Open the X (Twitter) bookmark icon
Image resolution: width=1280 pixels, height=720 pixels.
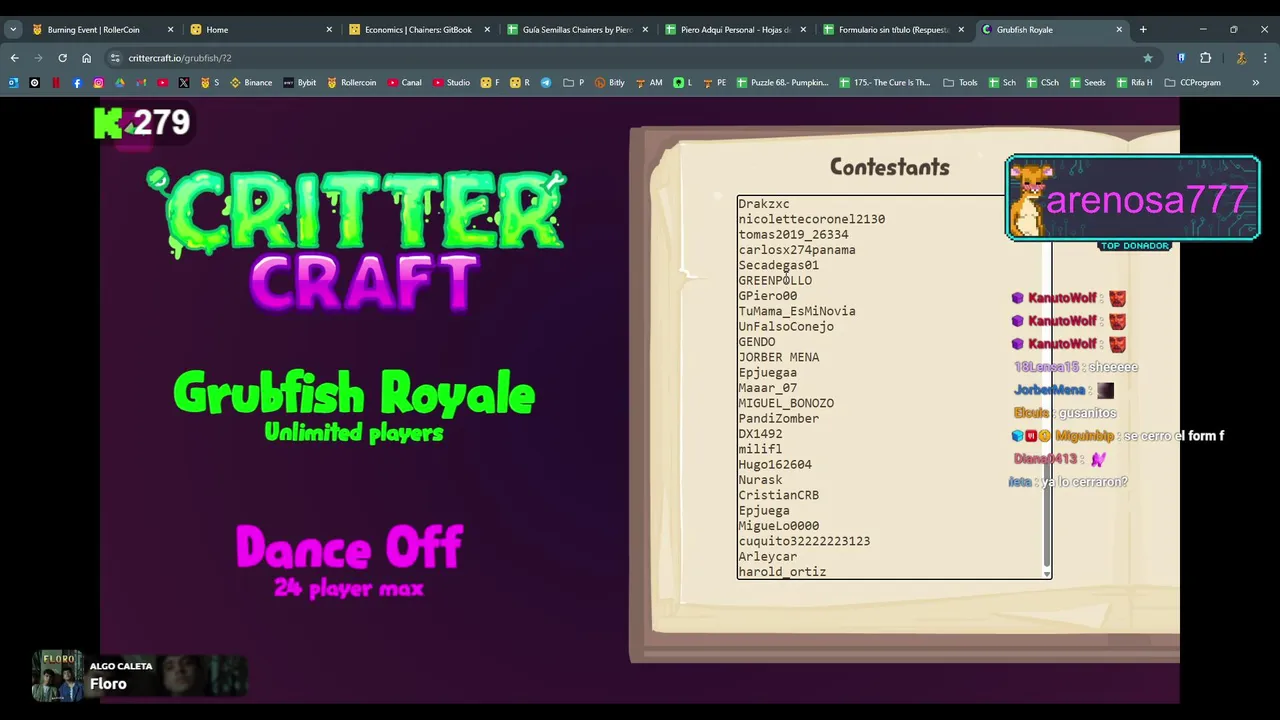[184, 82]
